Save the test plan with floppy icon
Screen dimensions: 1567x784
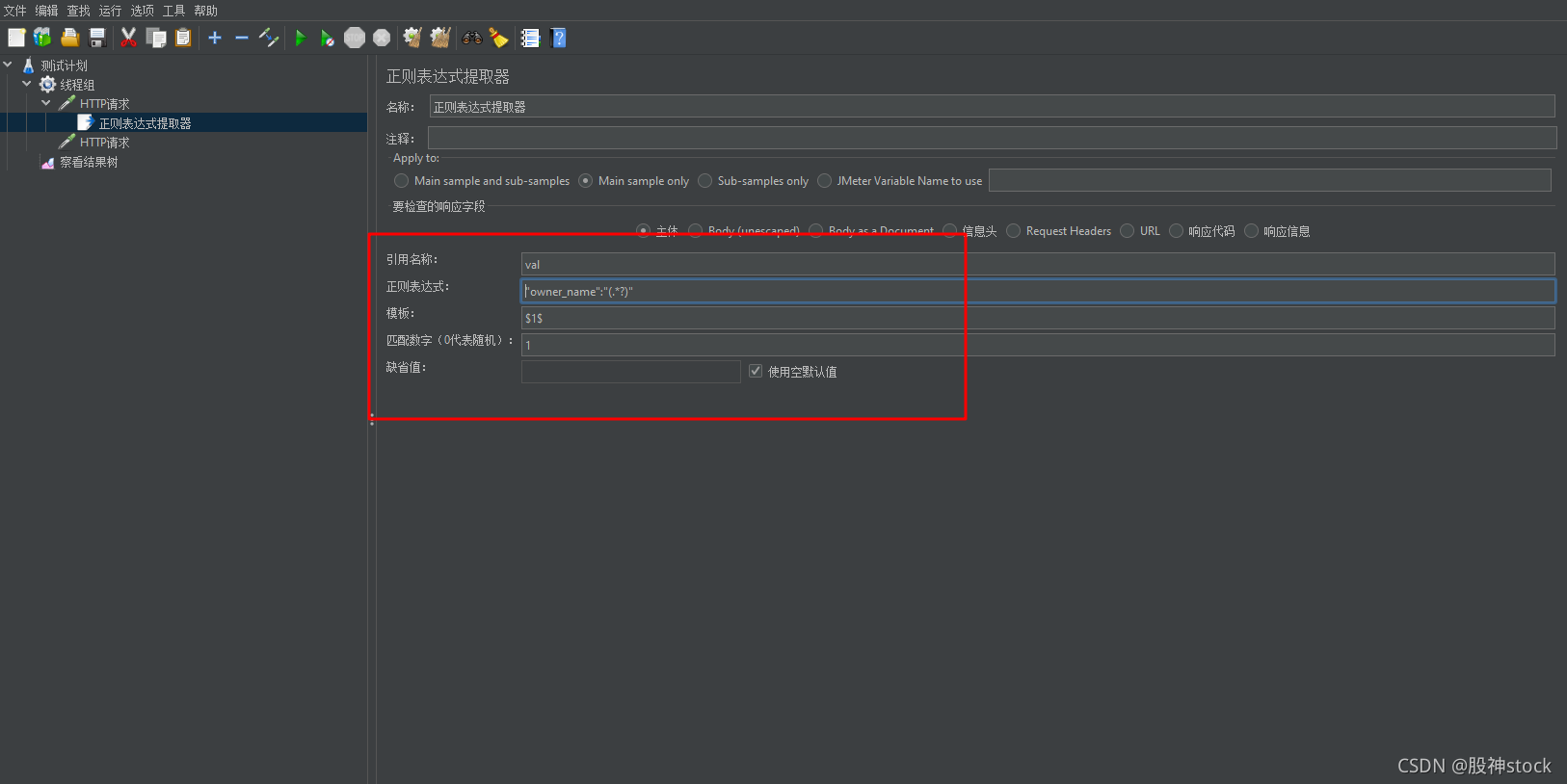(x=97, y=38)
